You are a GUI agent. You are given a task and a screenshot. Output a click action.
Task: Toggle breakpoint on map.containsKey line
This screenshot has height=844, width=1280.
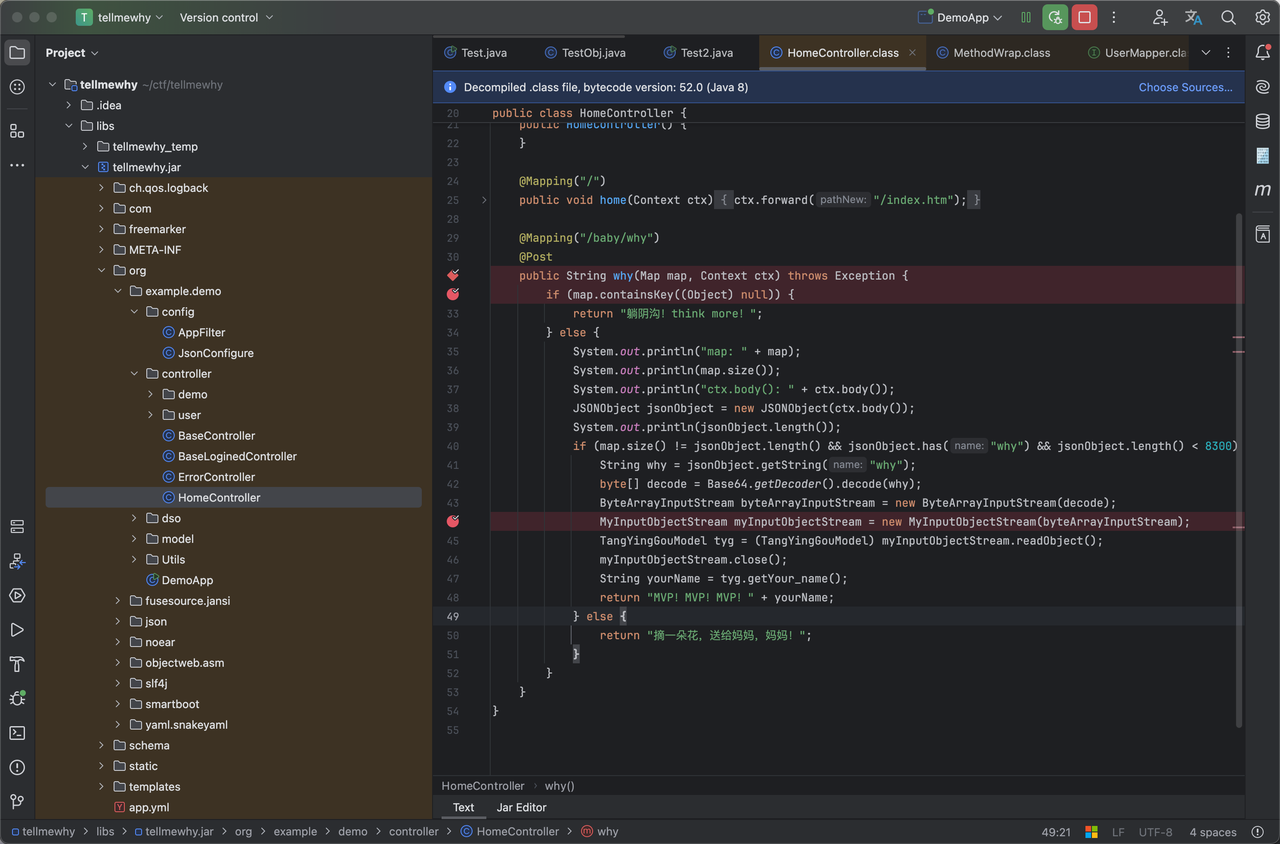point(453,294)
